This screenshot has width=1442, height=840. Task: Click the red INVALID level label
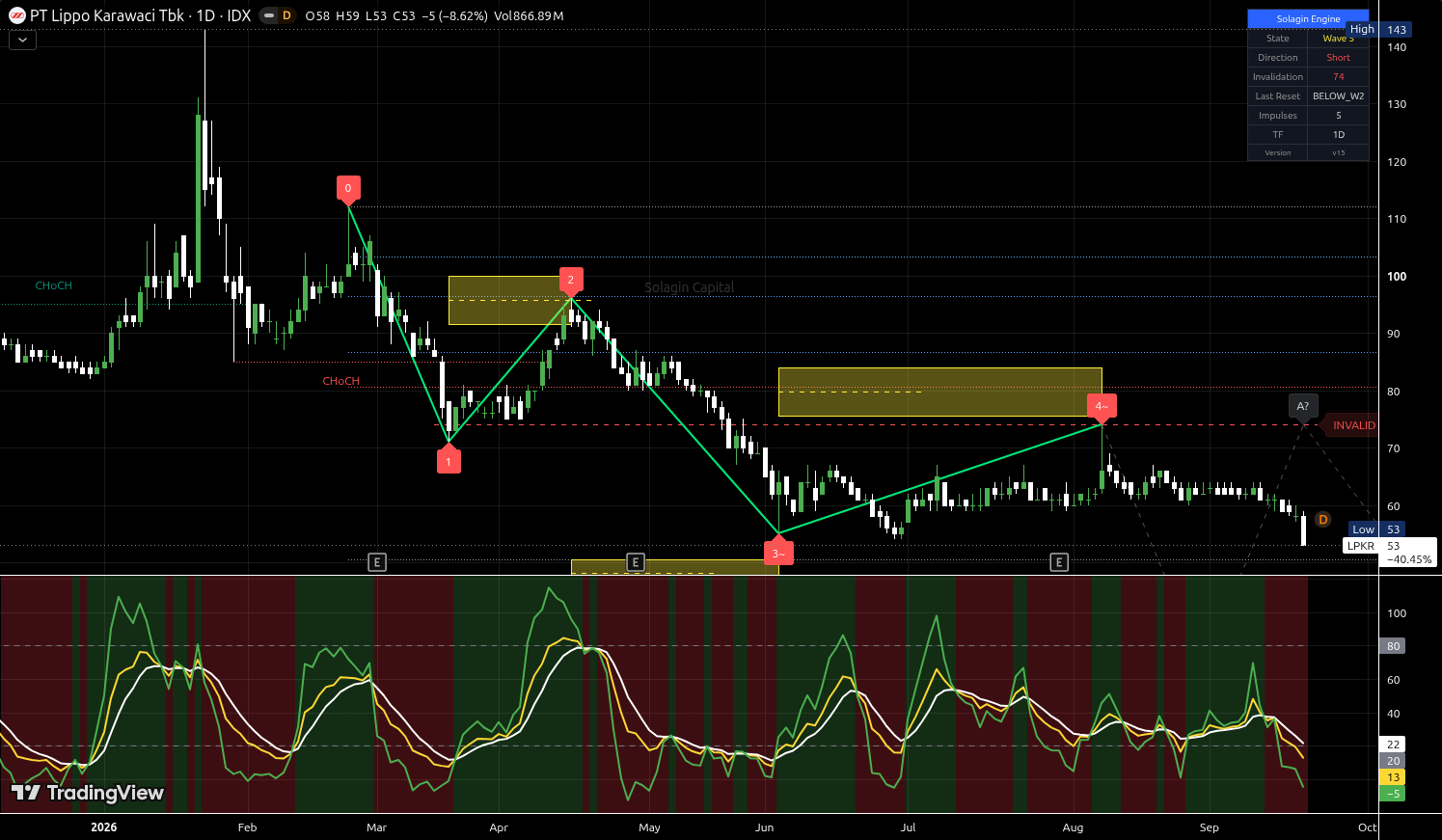point(1352,425)
